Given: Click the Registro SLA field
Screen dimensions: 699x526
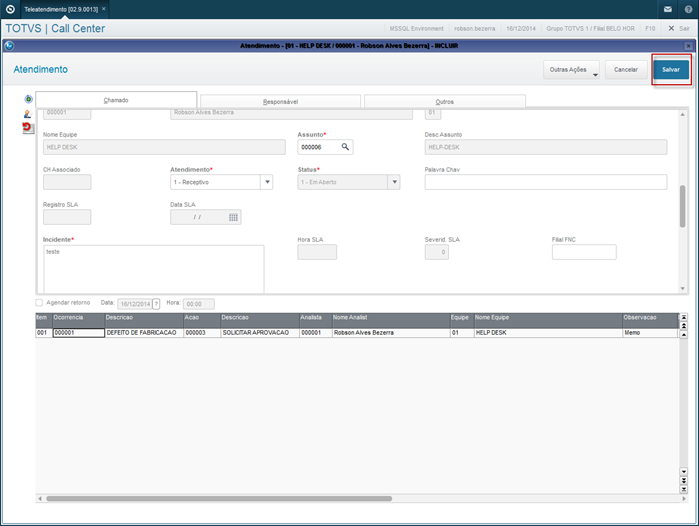Looking at the screenshot, I should [67, 217].
